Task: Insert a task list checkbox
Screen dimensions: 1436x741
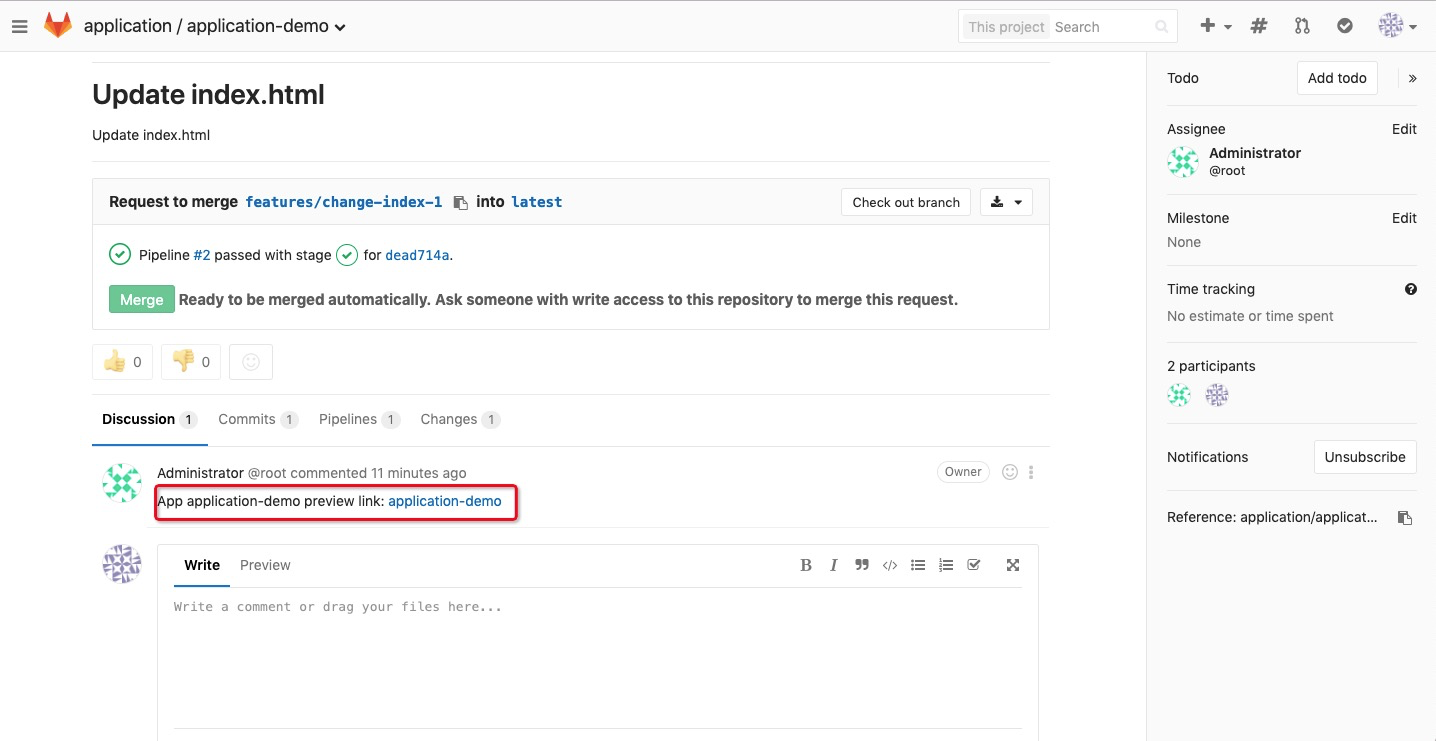Action: [x=974, y=565]
